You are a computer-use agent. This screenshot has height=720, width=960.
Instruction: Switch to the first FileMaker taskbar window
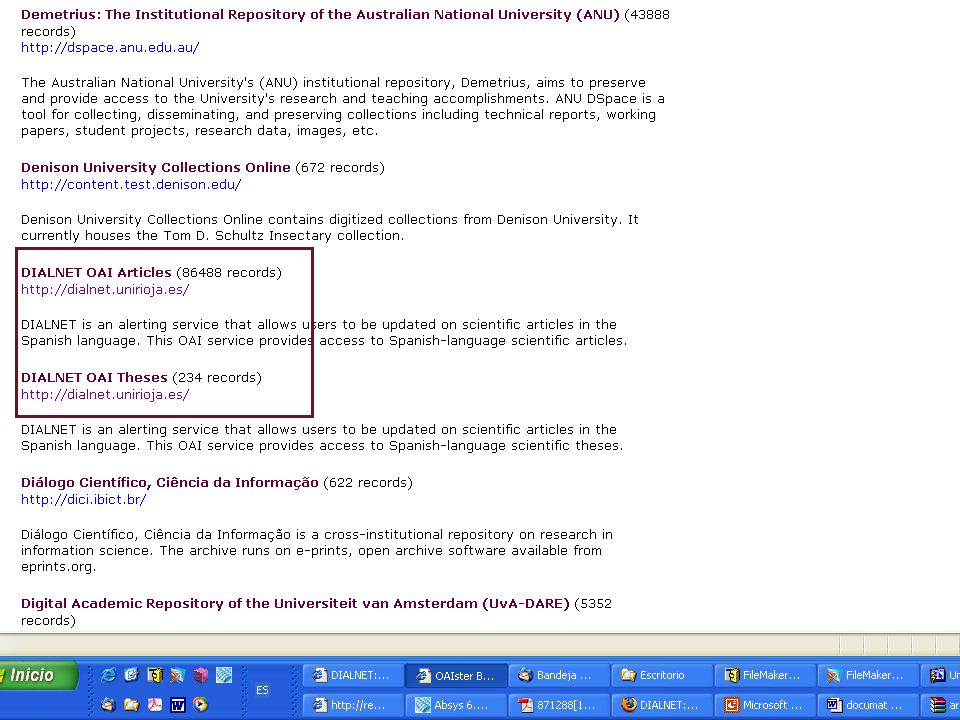click(765, 675)
